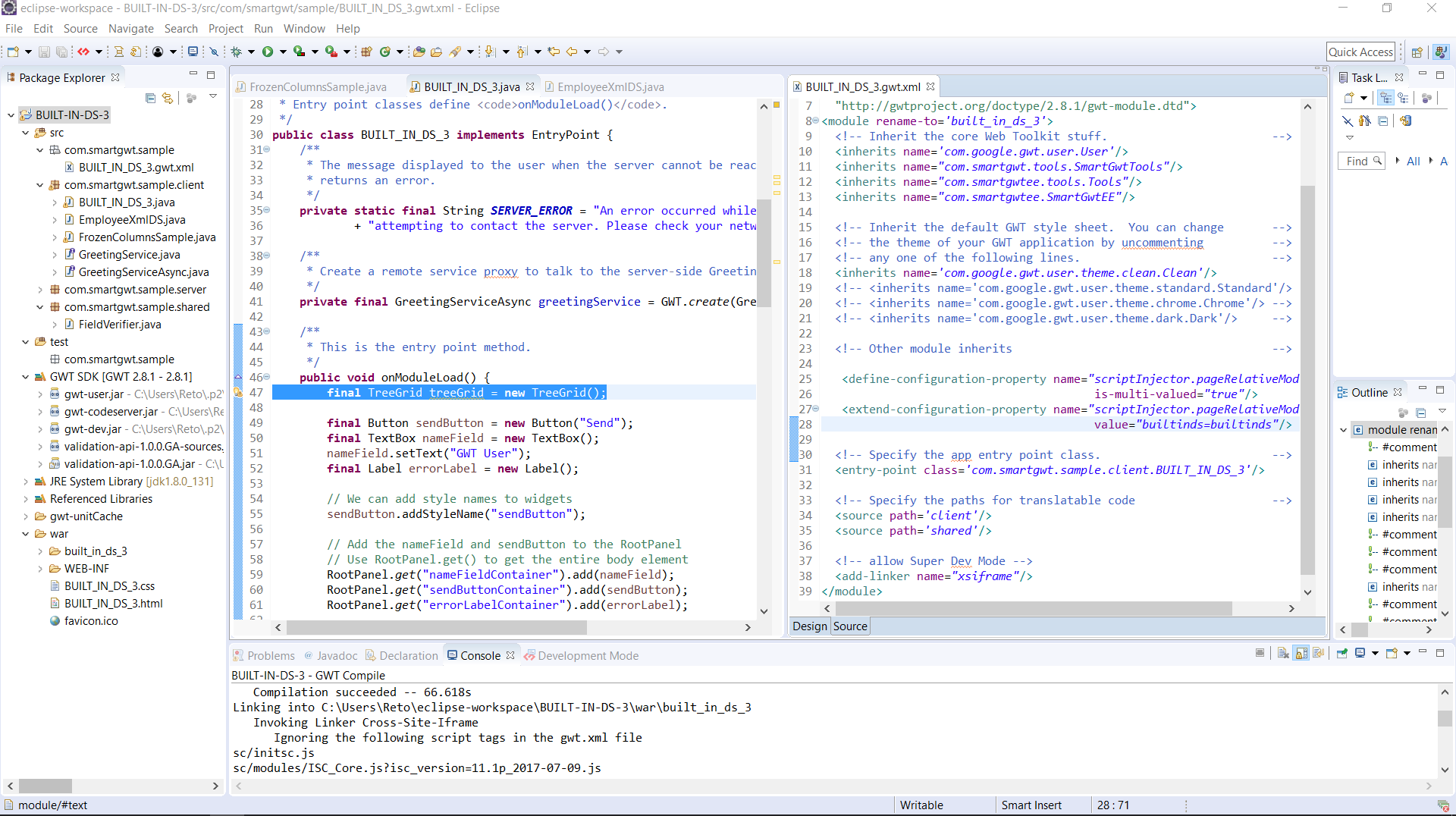Click the Open Task folder icon
The width and height of the screenshot is (1456, 816).
coord(436,52)
